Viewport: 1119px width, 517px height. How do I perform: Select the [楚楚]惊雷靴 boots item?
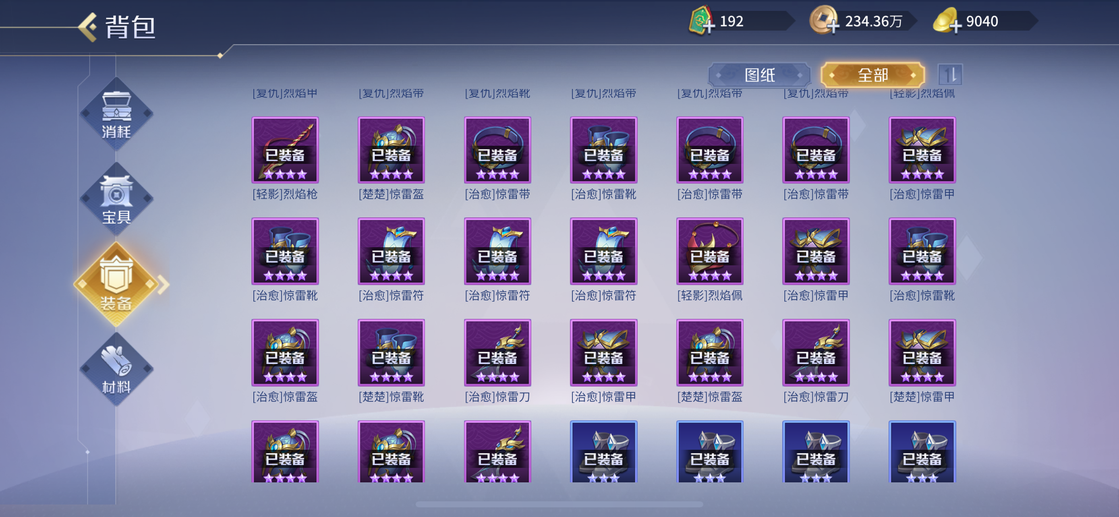click(x=391, y=353)
